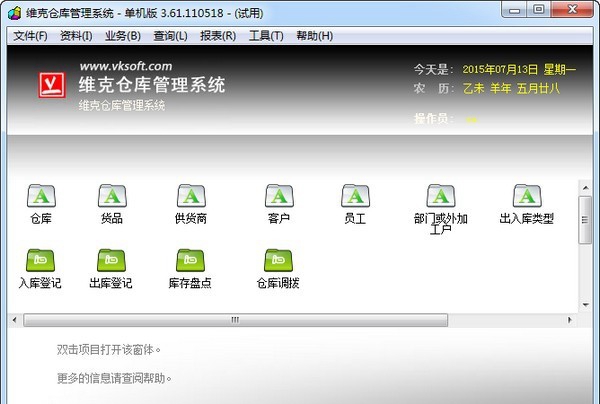Click the large 维克仓库管理系统 banner title
This screenshot has height=404, width=600.
152,85
